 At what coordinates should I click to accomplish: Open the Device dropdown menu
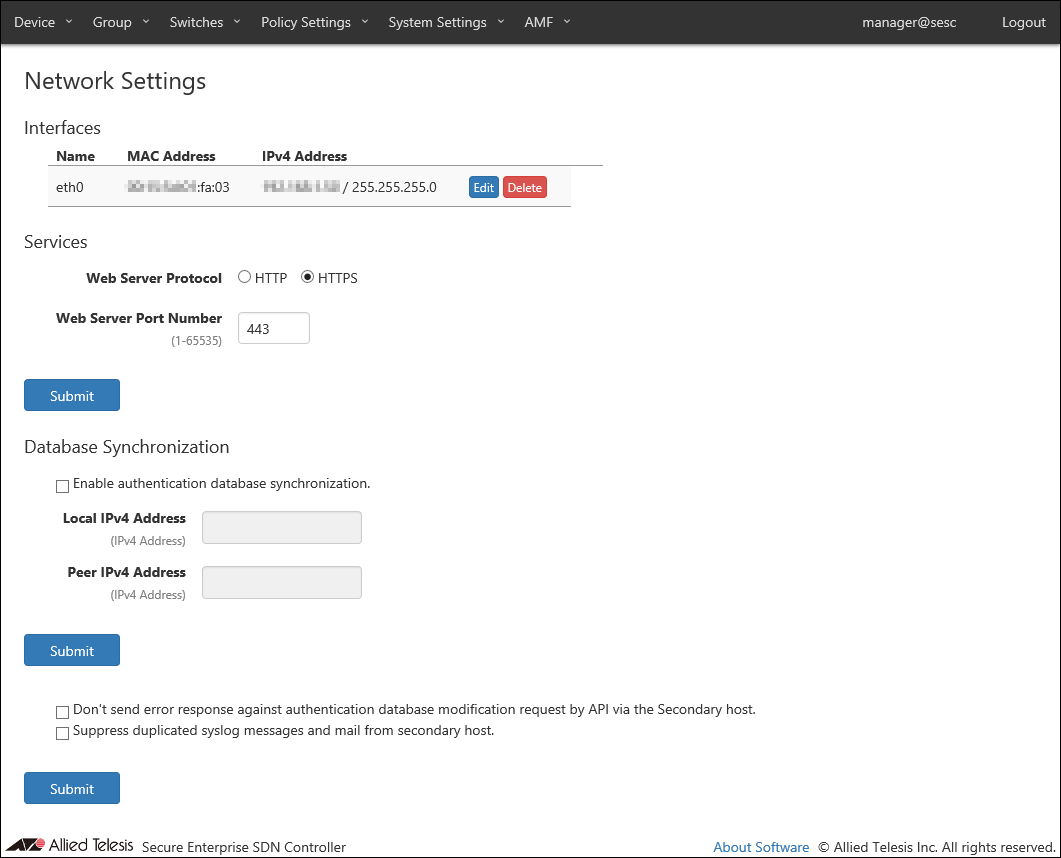tap(43, 22)
